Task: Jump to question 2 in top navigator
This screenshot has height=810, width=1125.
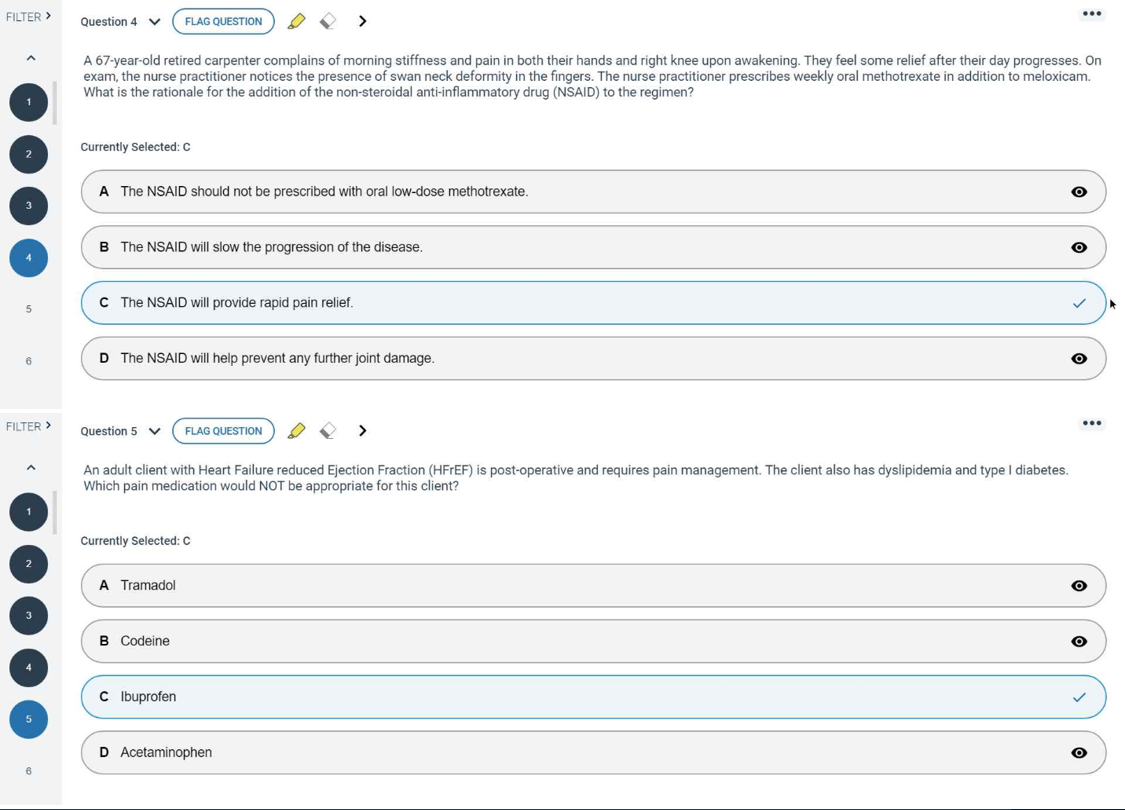Action: [x=29, y=154]
